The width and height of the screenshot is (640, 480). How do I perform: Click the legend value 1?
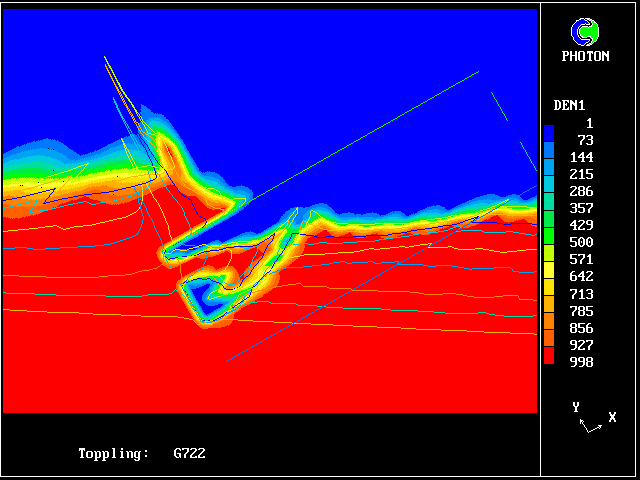(x=589, y=123)
